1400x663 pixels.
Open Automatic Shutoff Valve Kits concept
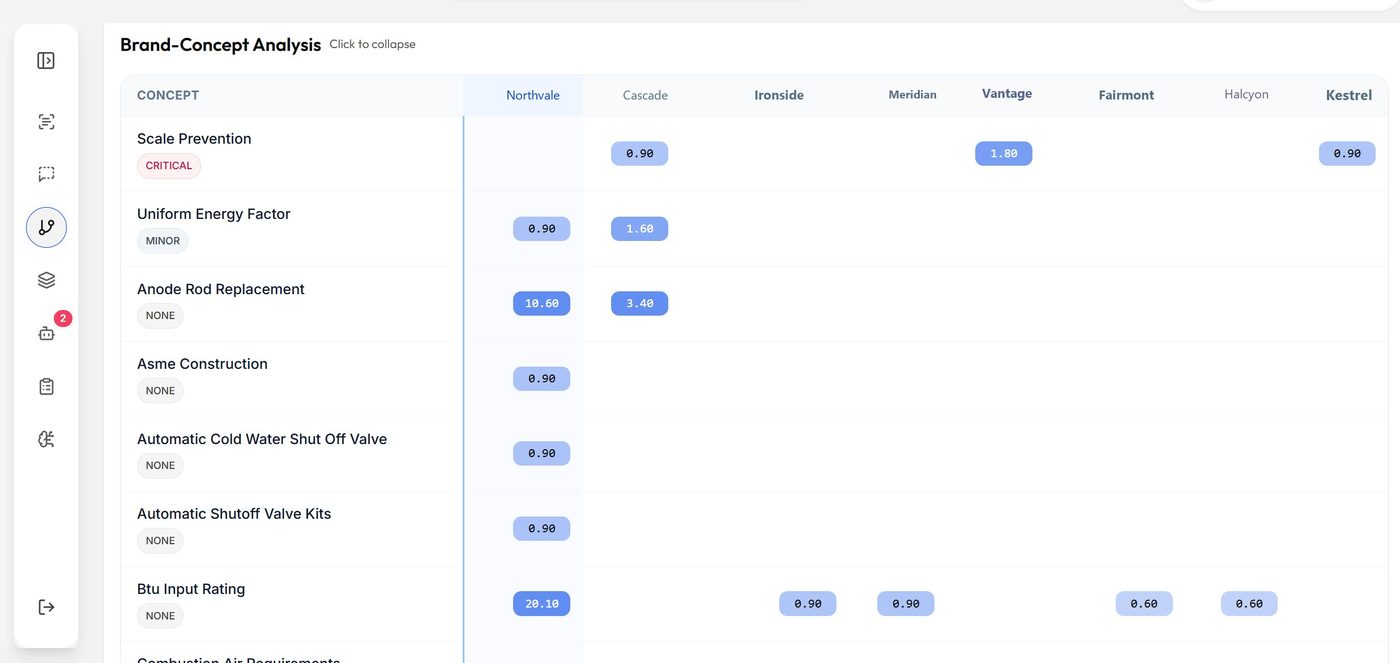click(x=234, y=514)
